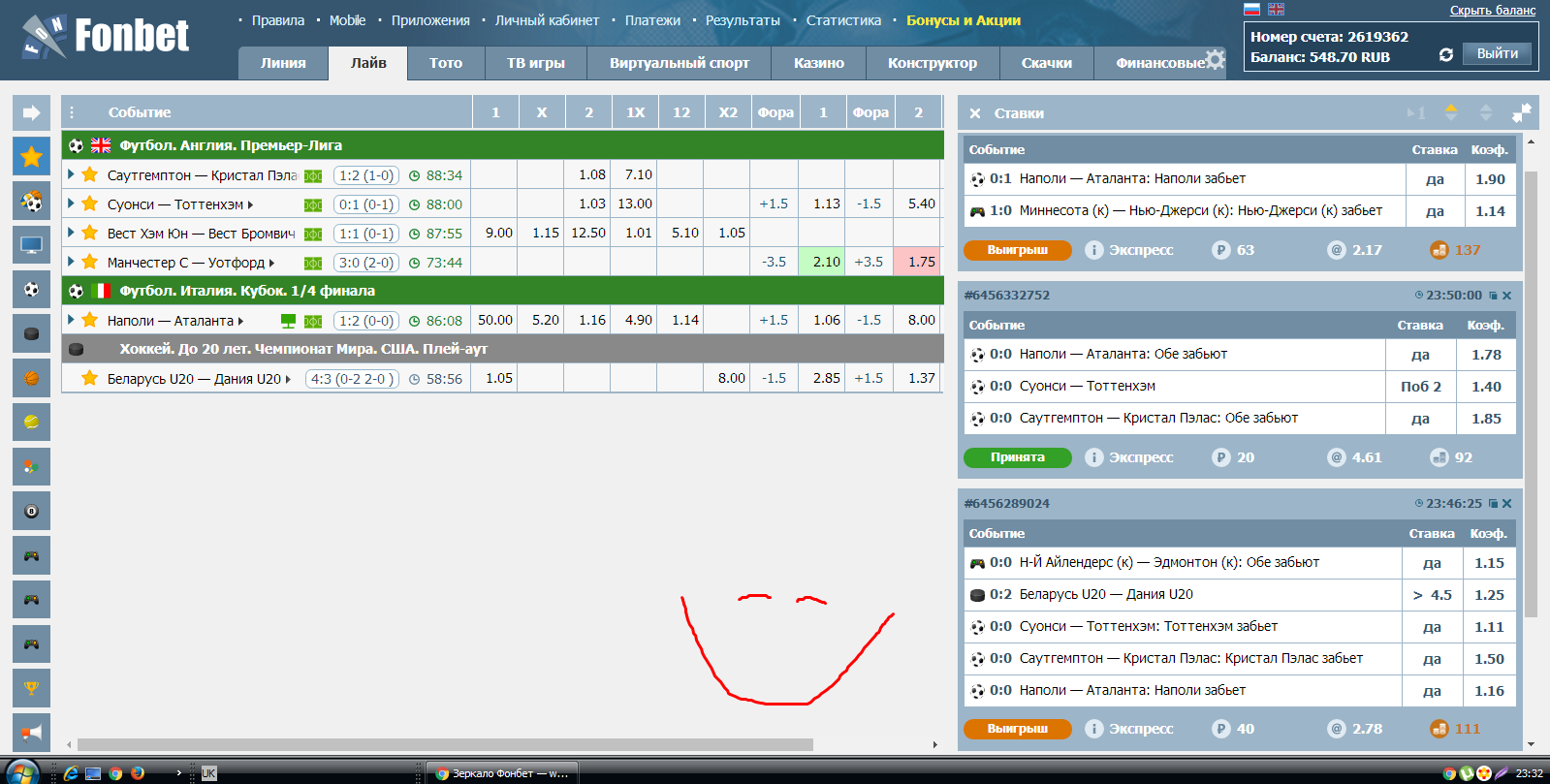Expand row arrow left of Наполи — Аталанта
Screen dimensions: 1550x784
[x=71, y=320]
